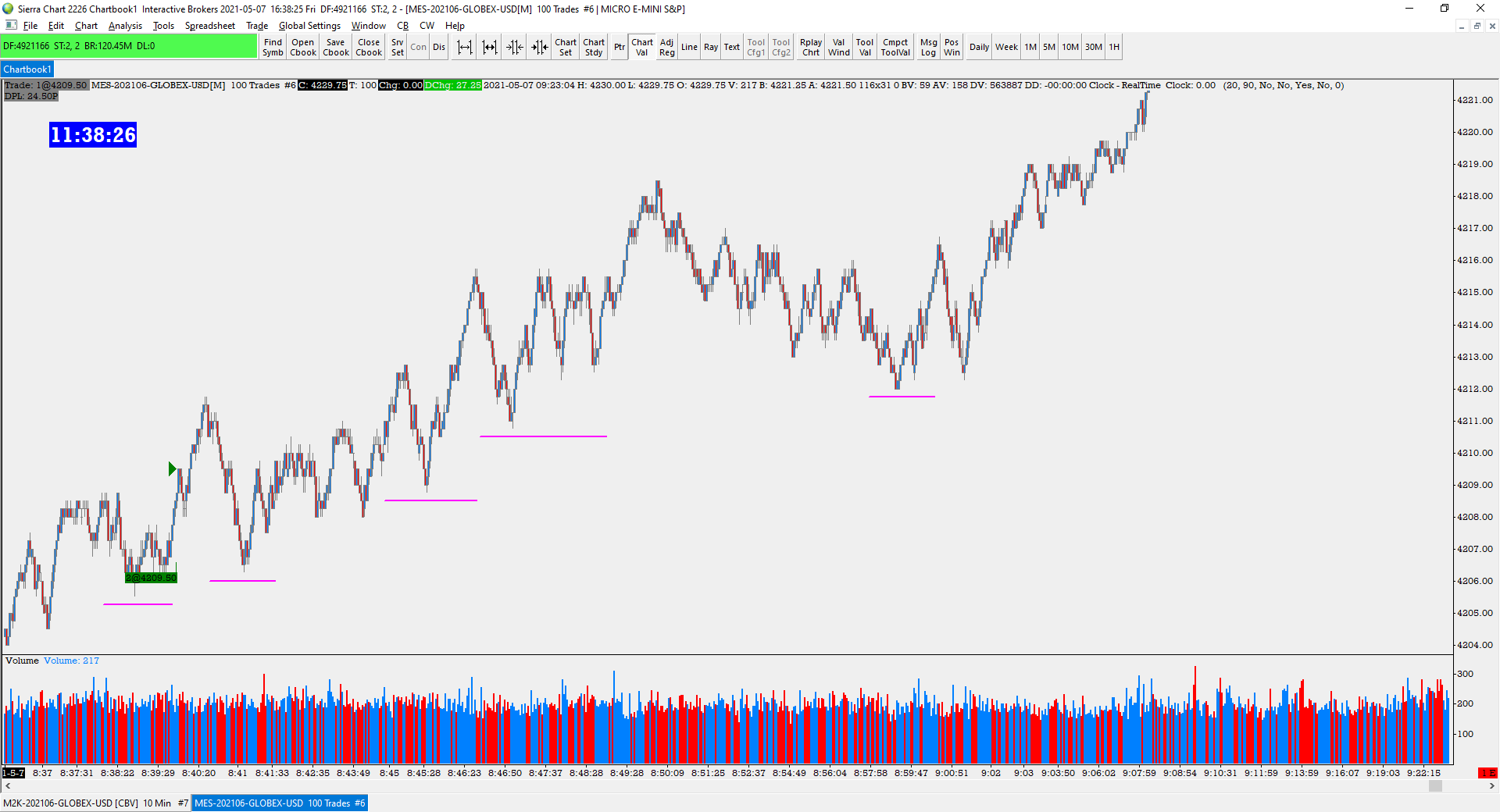Viewport: 1500px width, 812px height.
Task: Select the Ray drawing tool
Action: click(x=711, y=47)
